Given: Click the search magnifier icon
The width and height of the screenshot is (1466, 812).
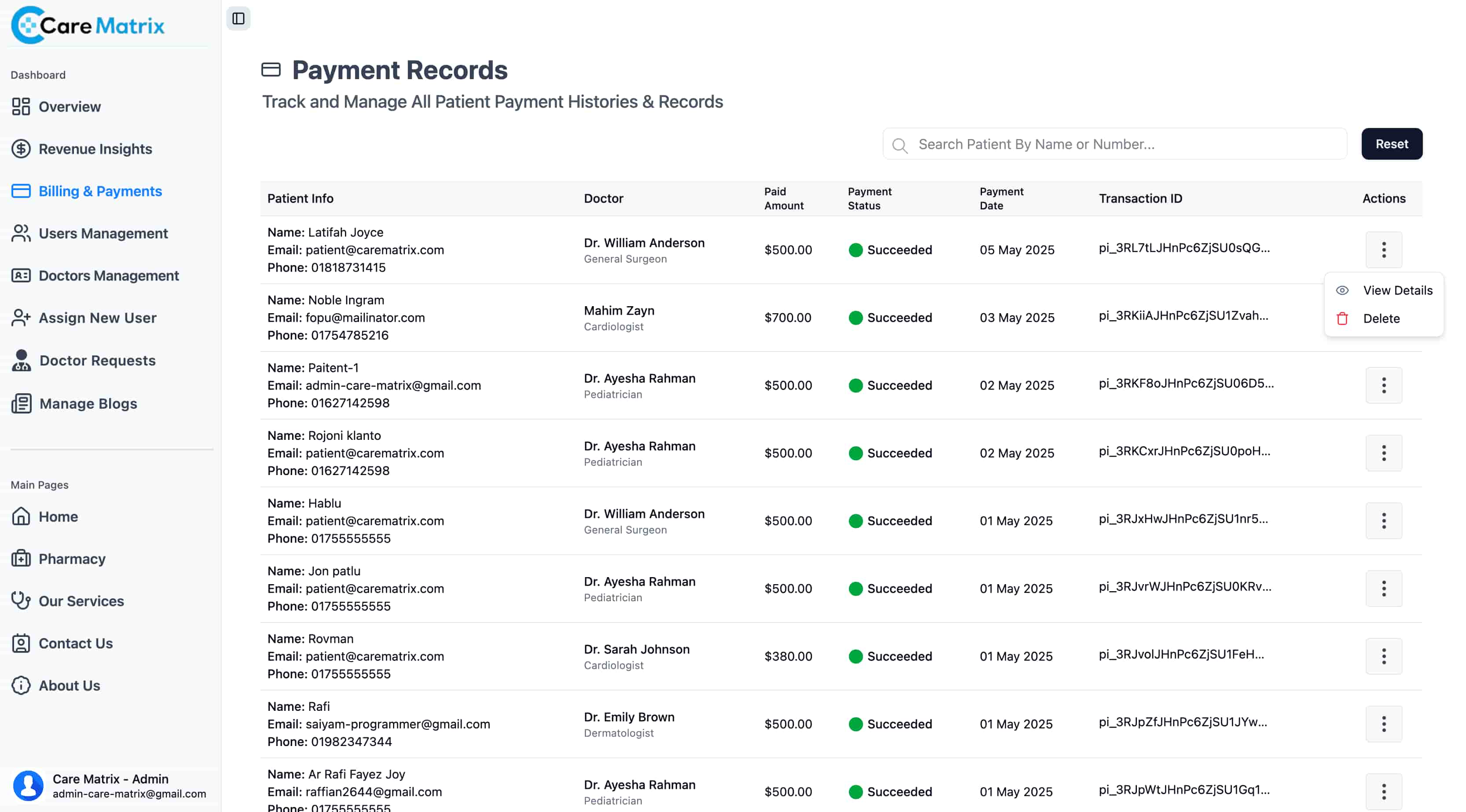Looking at the screenshot, I should [900, 145].
